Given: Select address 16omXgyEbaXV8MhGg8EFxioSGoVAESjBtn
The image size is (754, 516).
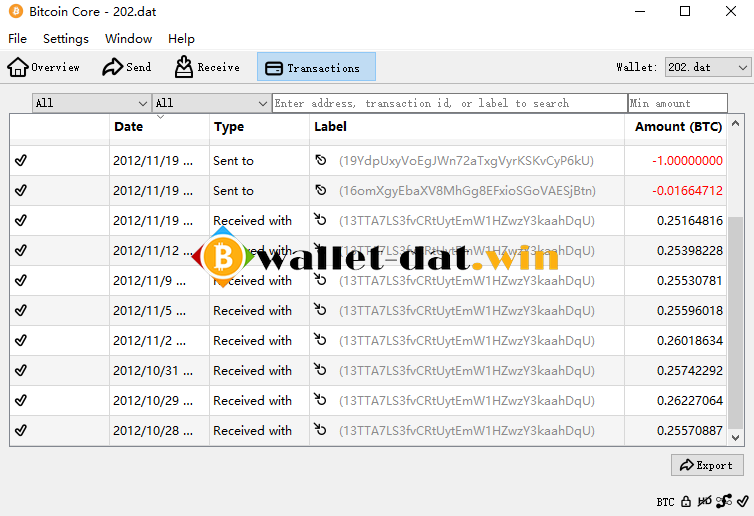Looking at the screenshot, I should (x=467, y=191).
